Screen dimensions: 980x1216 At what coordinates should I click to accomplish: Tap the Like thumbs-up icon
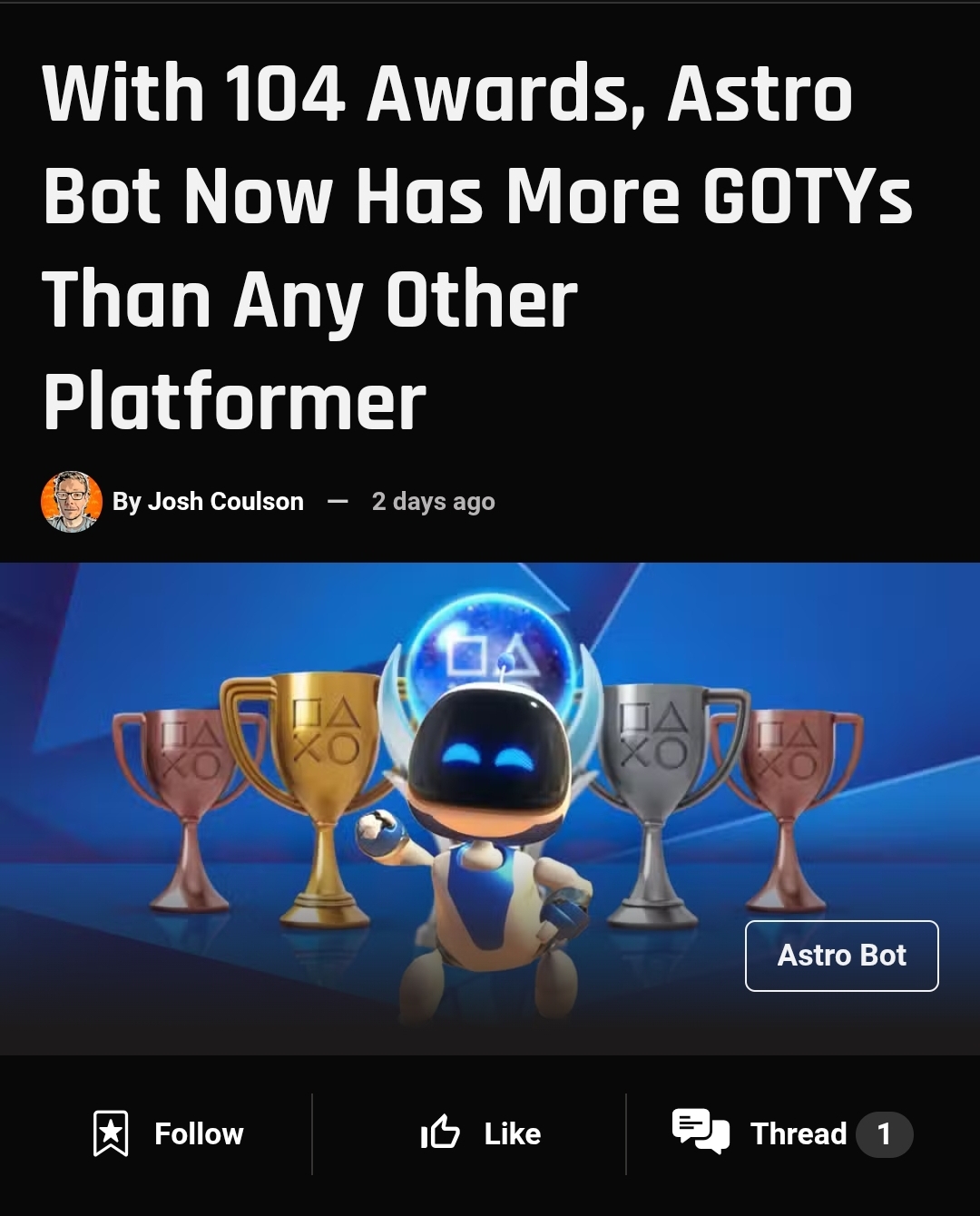[440, 1133]
